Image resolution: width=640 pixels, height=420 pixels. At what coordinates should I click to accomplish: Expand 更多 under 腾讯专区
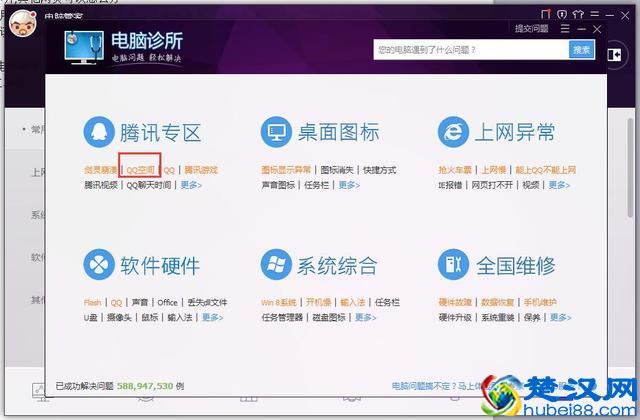coord(191,185)
